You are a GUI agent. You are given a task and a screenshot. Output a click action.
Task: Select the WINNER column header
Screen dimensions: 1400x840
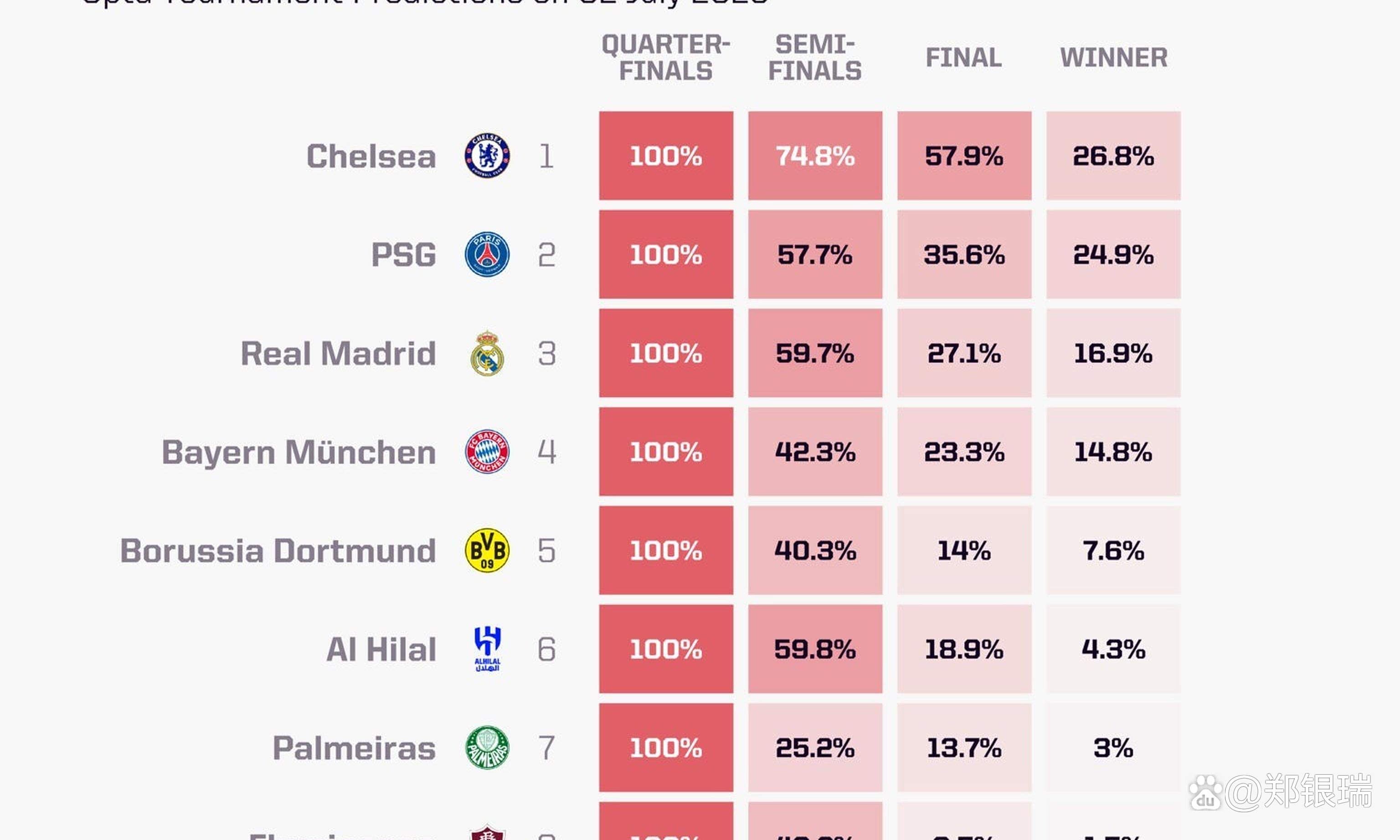point(1113,58)
